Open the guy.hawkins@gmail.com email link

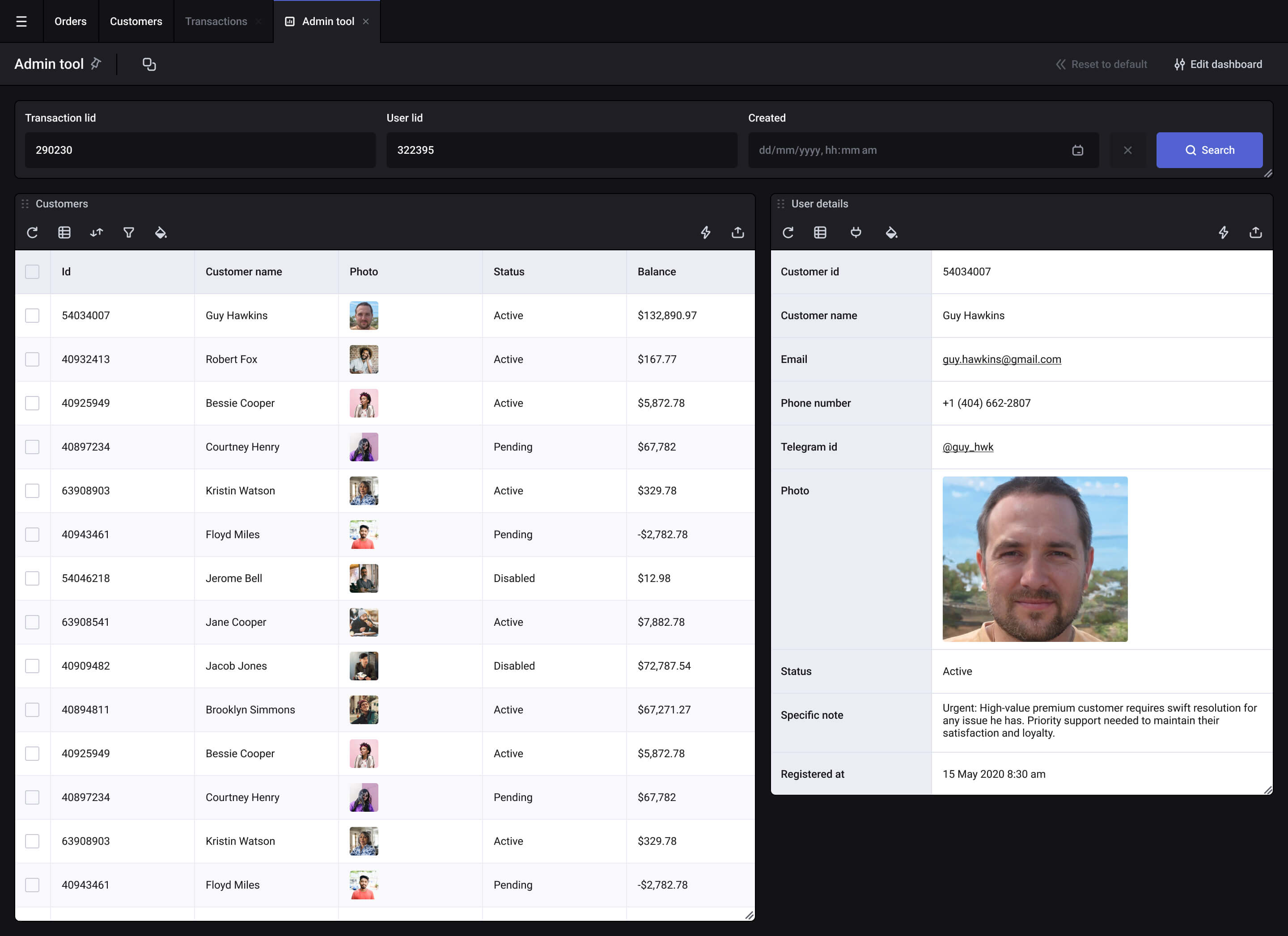[x=1001, y=359]
